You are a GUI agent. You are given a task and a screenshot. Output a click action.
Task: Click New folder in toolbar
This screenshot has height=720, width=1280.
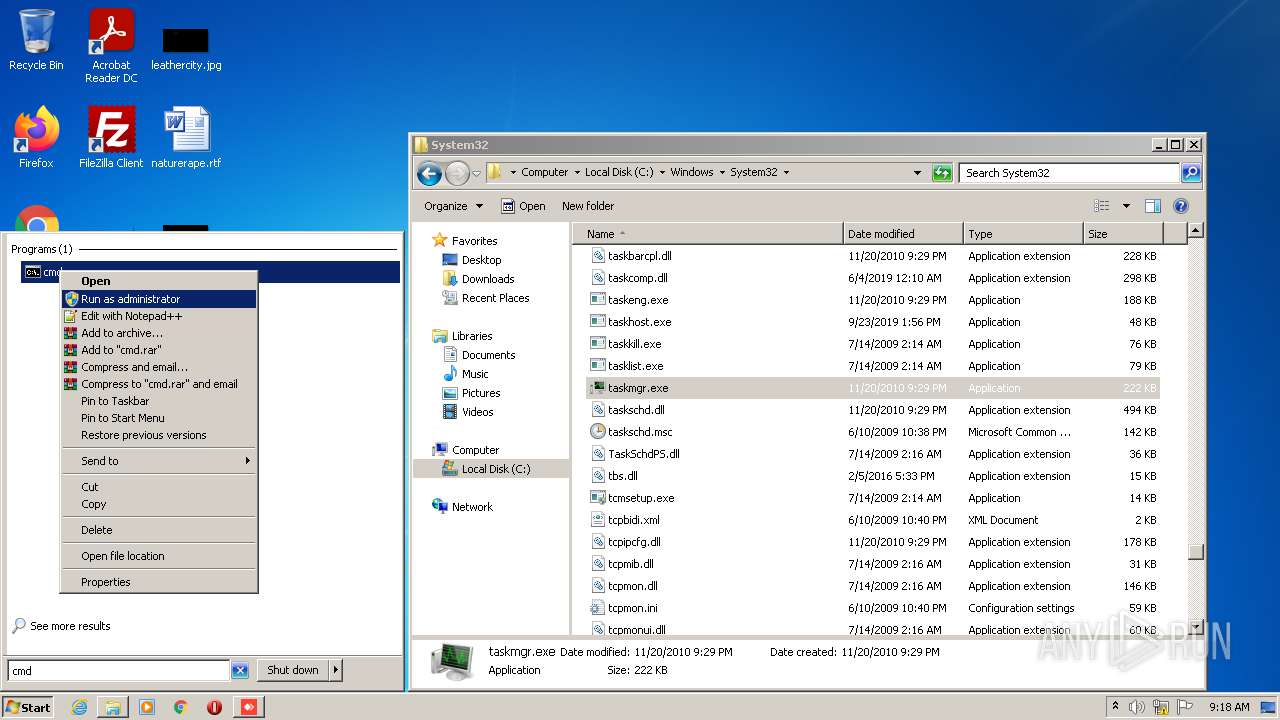588,206
